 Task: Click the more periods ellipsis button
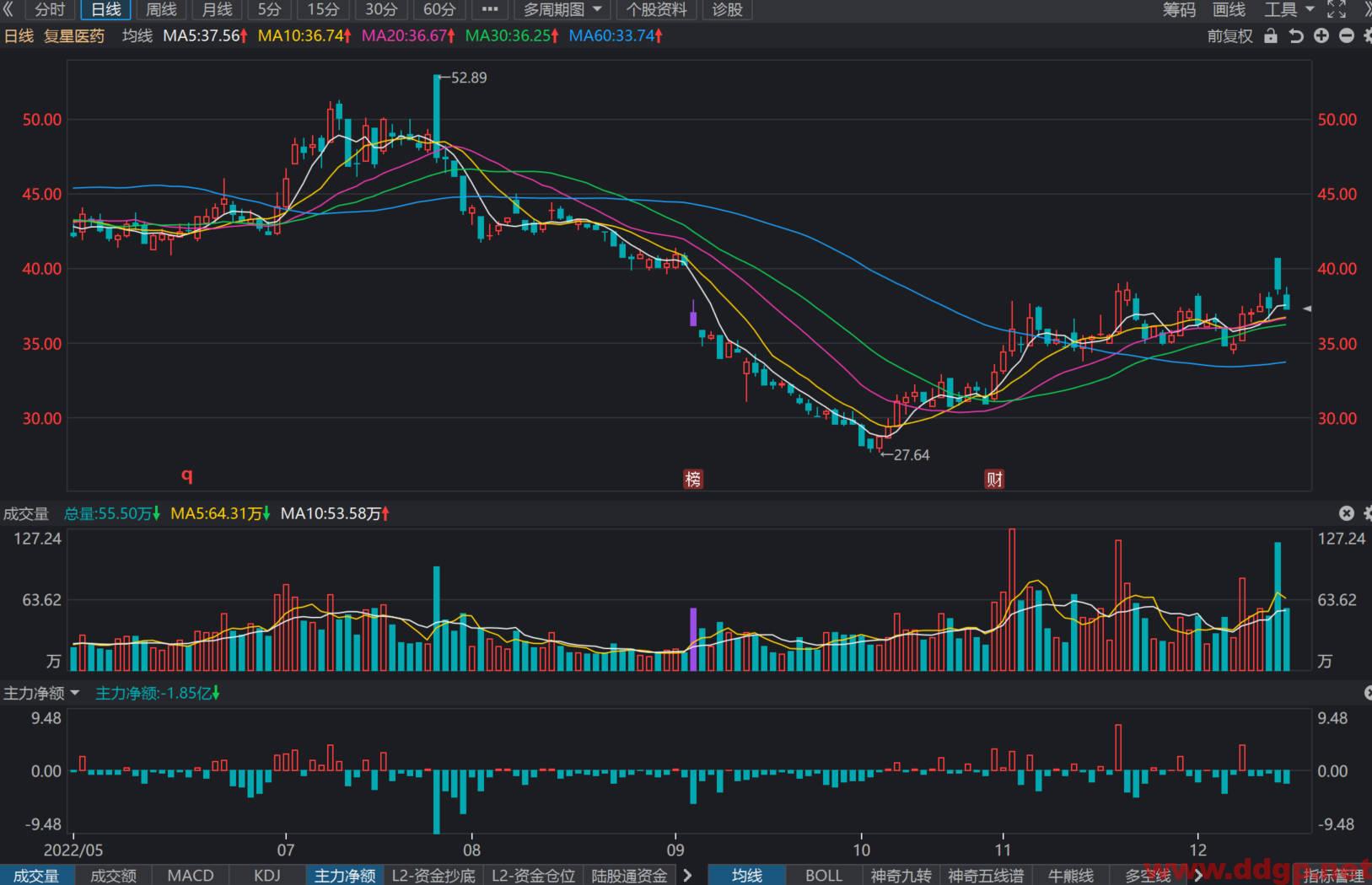coord(490,9)
